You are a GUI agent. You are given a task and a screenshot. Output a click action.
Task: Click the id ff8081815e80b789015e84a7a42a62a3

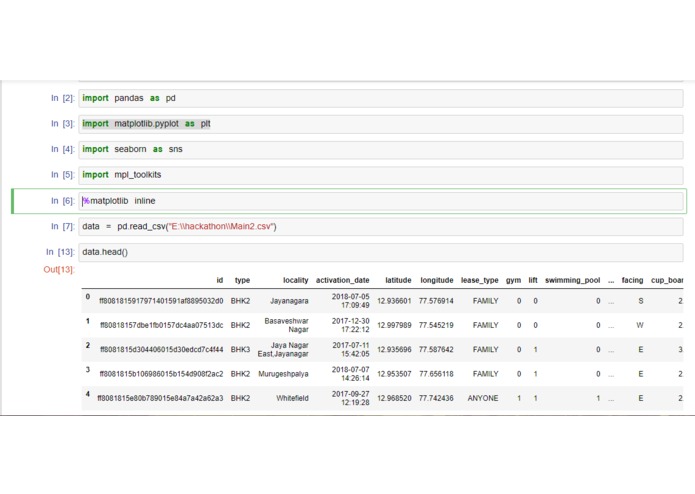[x=160, y=399]
